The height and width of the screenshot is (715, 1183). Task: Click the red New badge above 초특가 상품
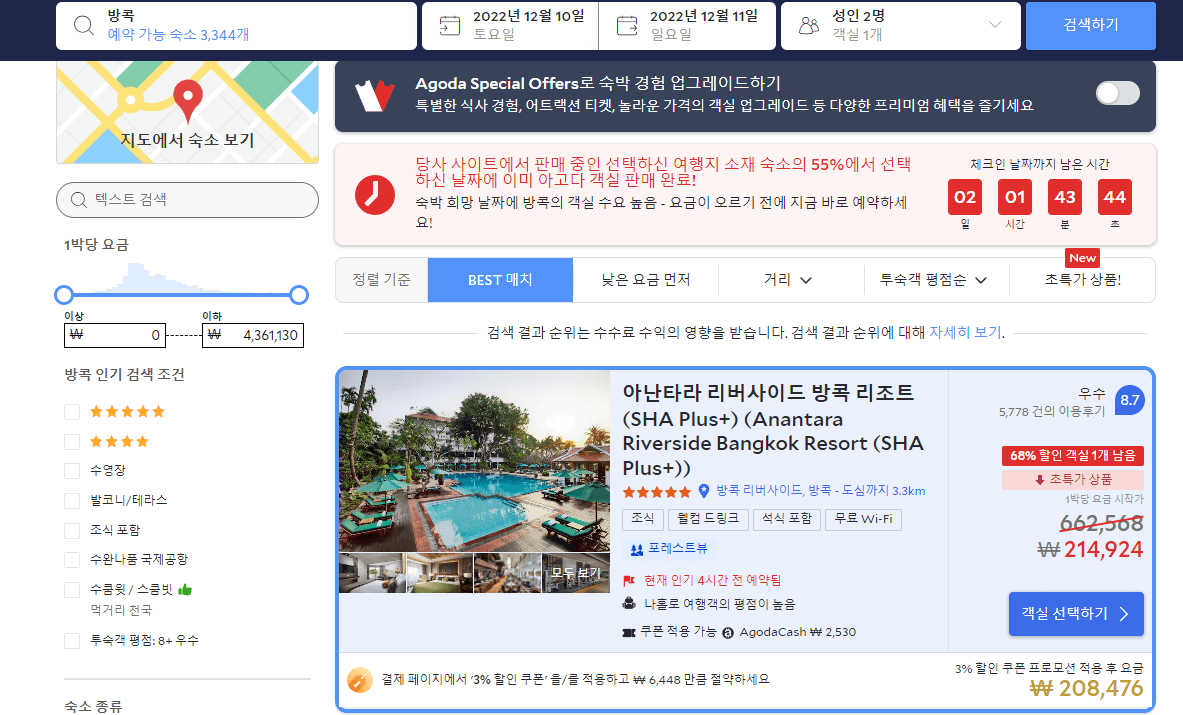tap(1082, 258)
